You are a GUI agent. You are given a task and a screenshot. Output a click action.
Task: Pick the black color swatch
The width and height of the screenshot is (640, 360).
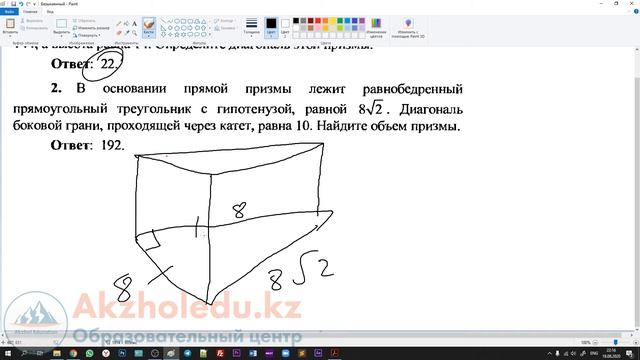(x=296, y=21)
